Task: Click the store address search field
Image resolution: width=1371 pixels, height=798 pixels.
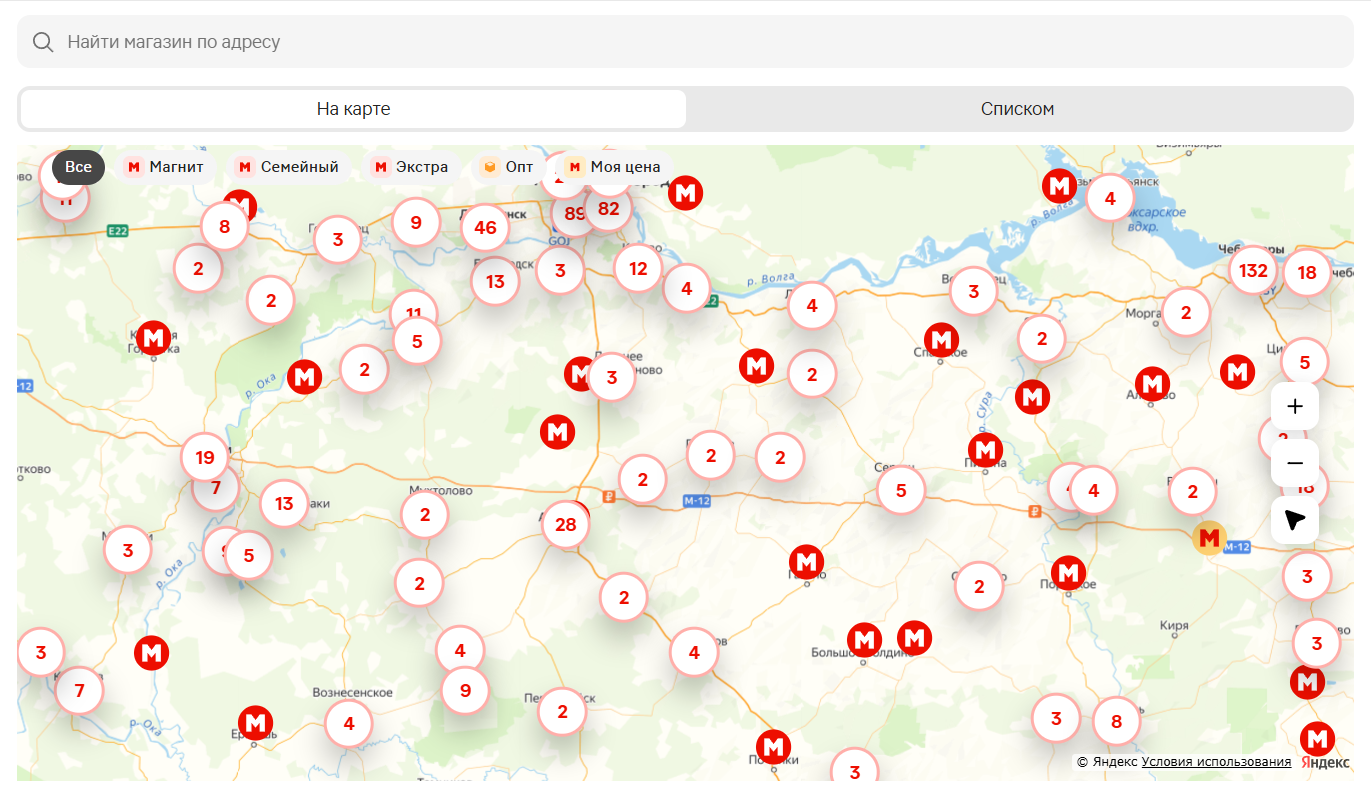Action: (x=685, y=42)
